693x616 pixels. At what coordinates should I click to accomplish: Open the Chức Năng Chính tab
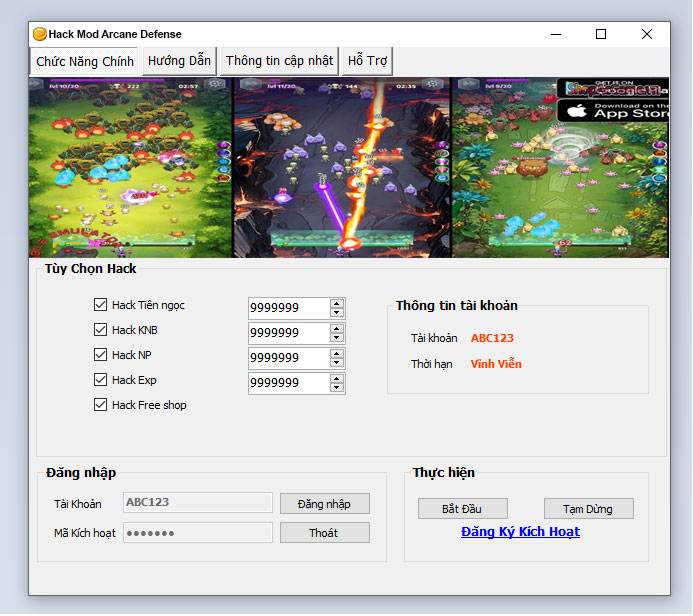coord(84,61)
